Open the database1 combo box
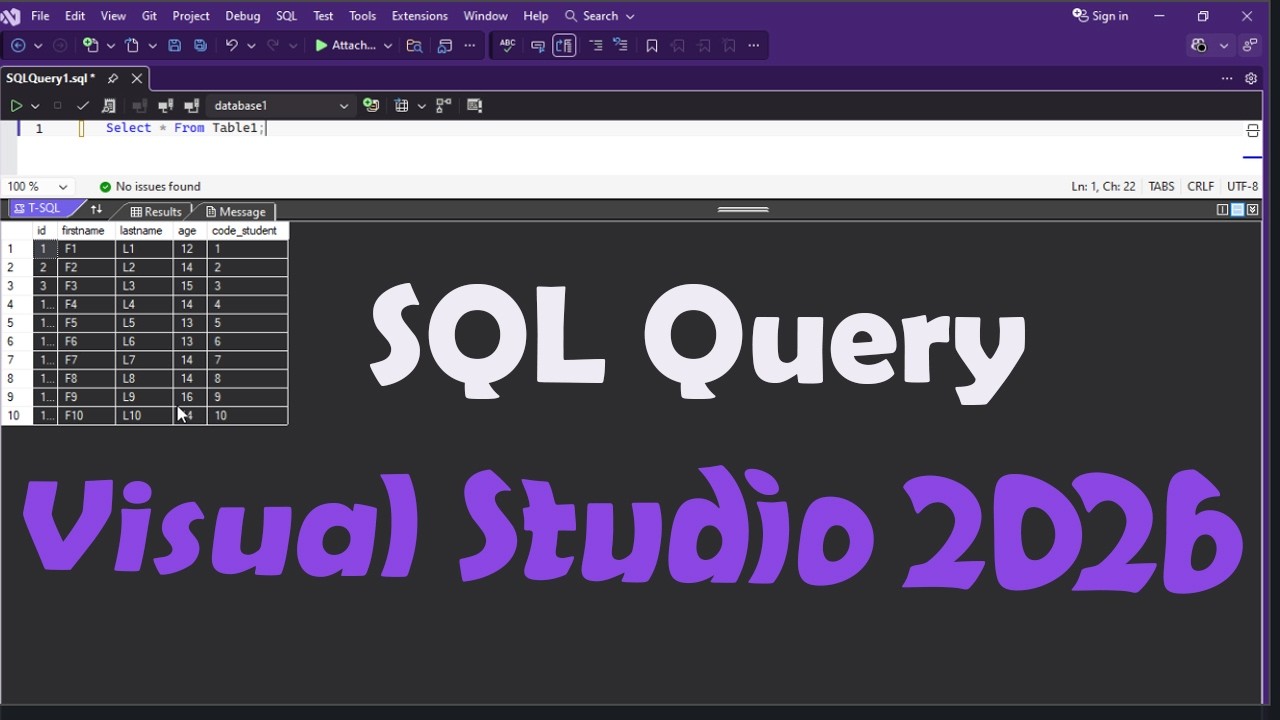Image resolution: width=1280 pixels, height=720 pixels. pos(280,105)
